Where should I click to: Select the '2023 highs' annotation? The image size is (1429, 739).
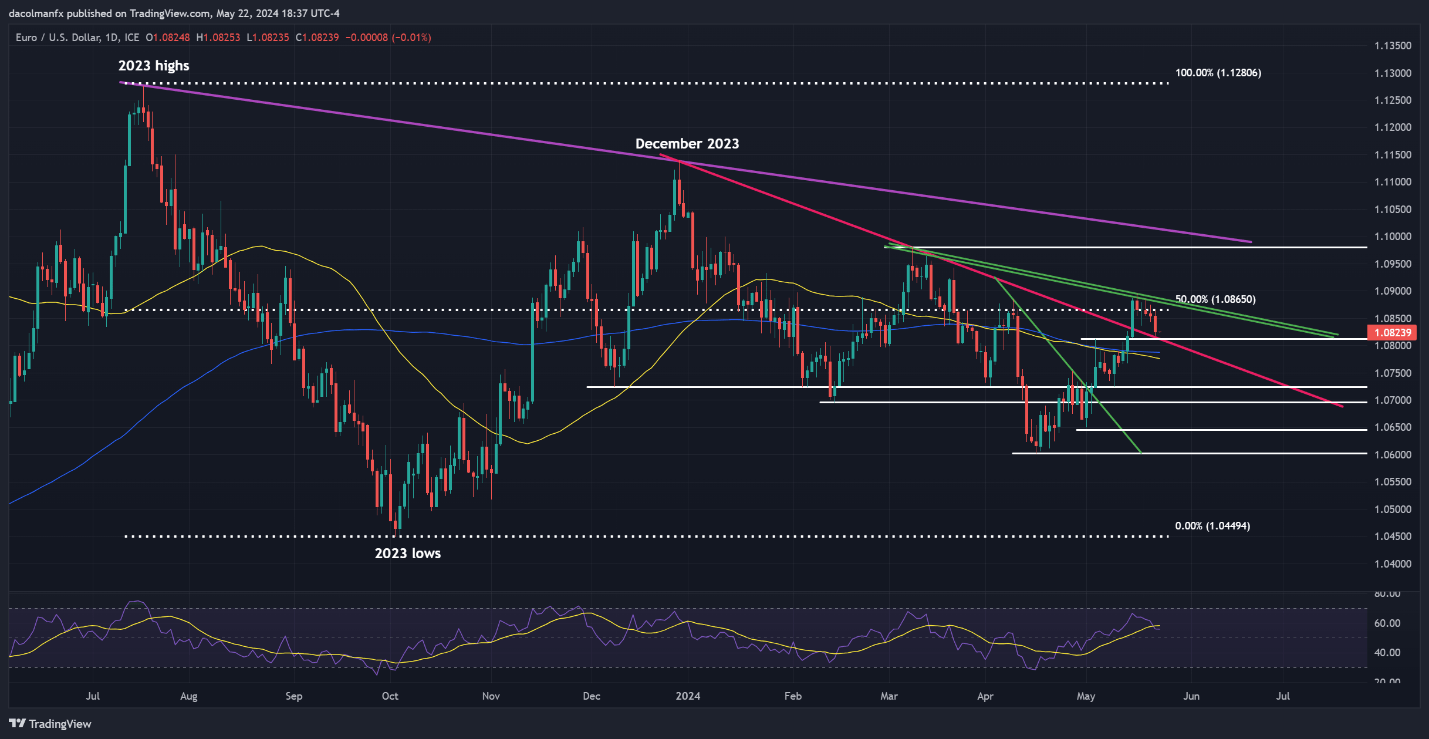(x=153, y=65)
